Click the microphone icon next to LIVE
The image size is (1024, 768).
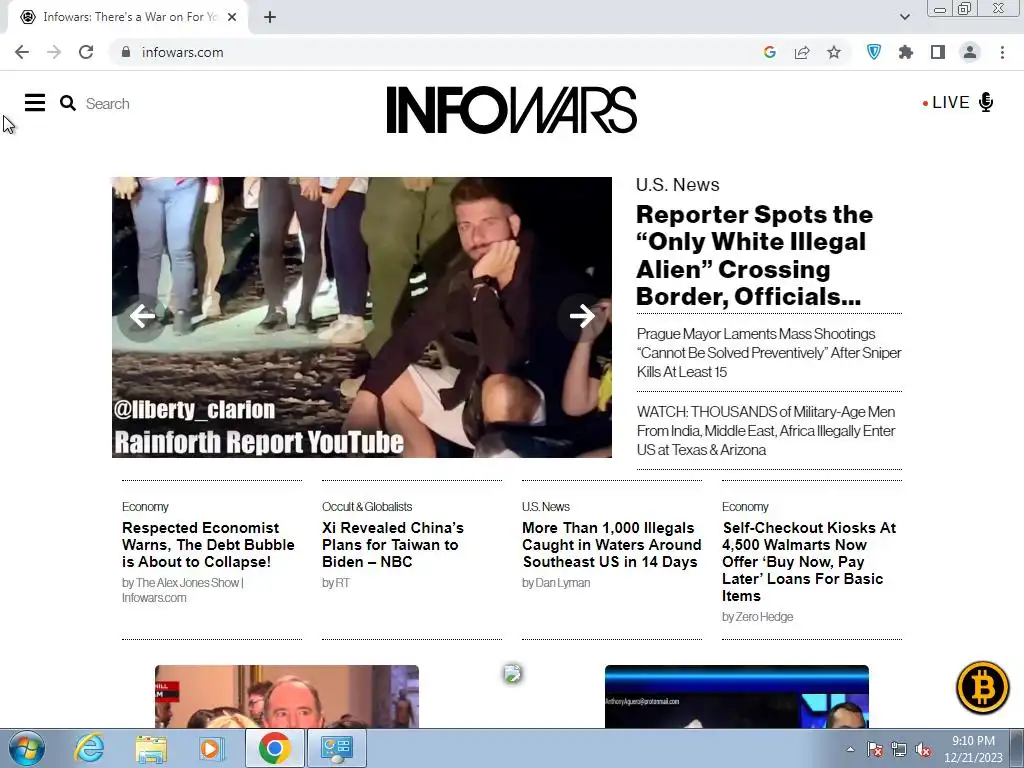[x=986, y=103]
